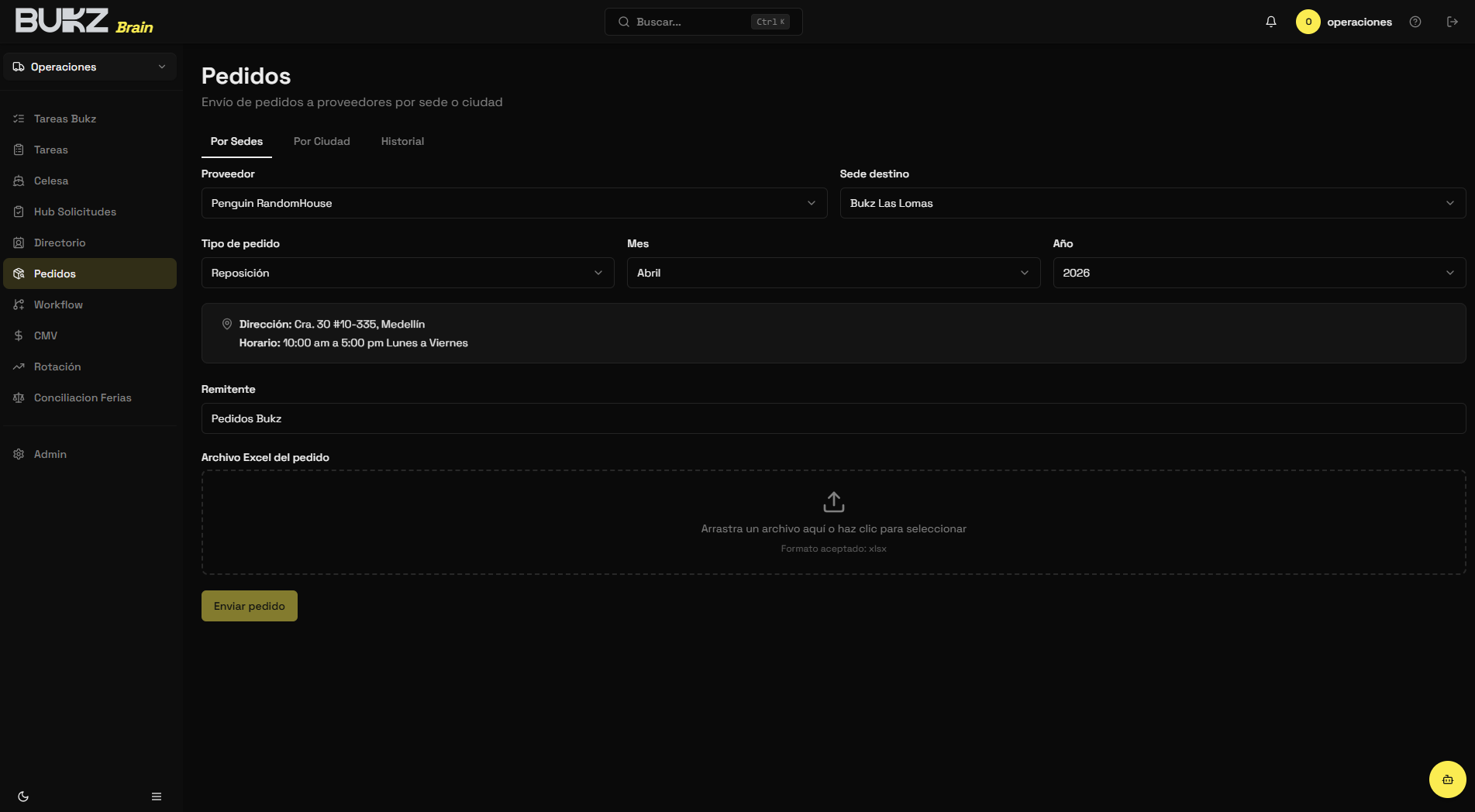Open the chatbot assistant bubble

coord(1447,779)
